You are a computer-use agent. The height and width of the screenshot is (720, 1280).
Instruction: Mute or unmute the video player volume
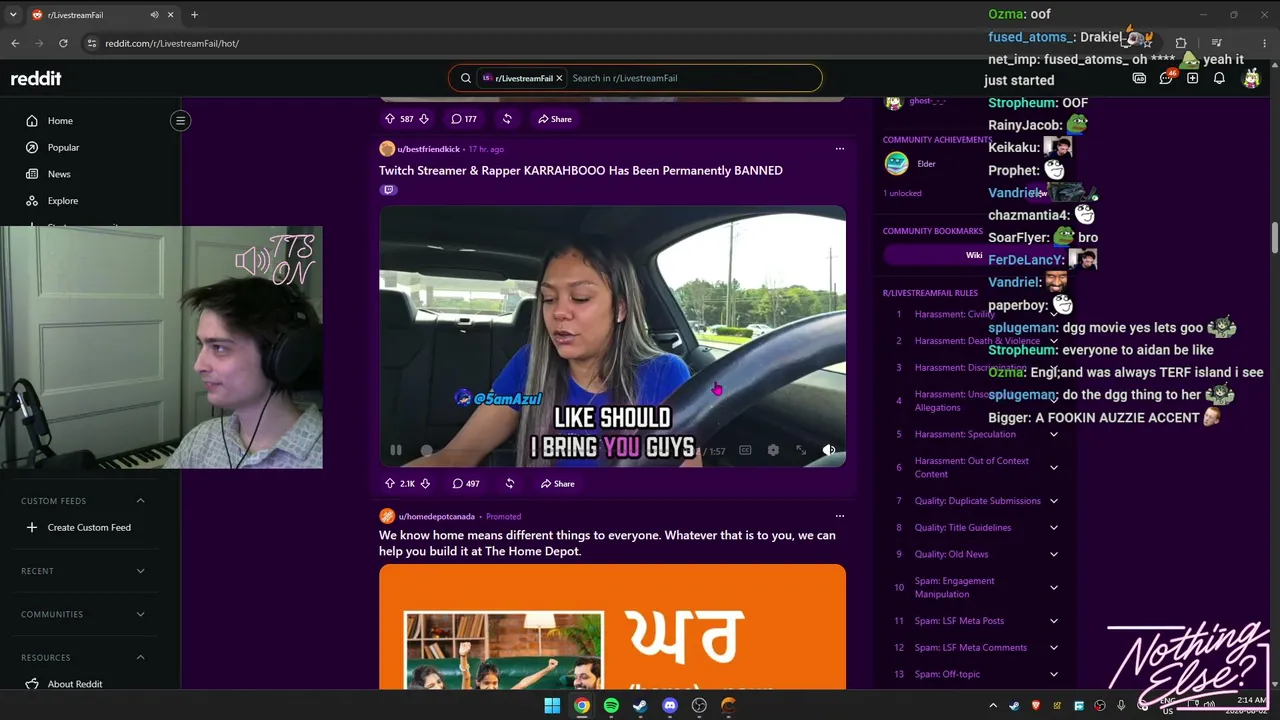[829, 451]
